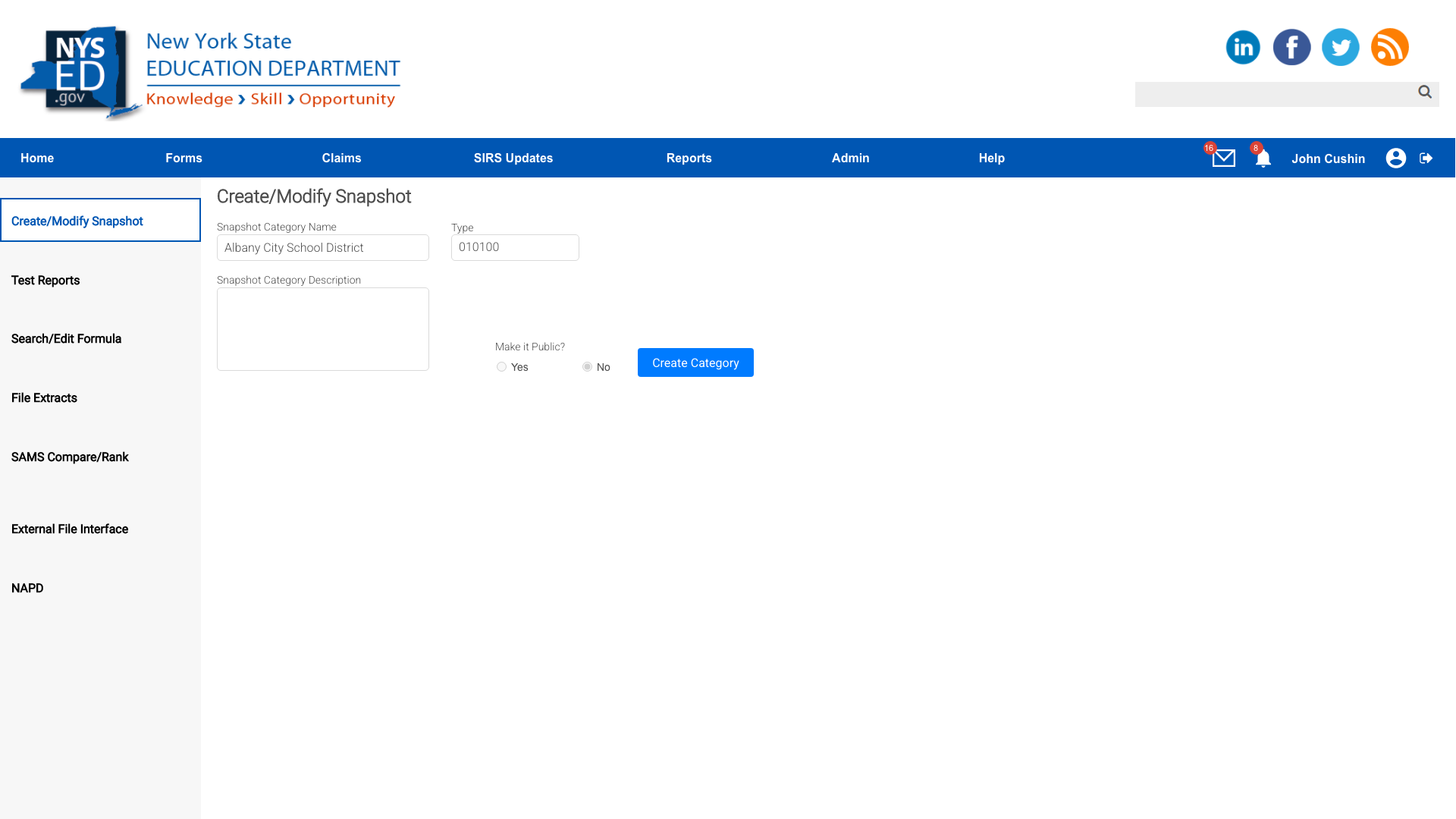Open the Twitter social icon
The height and width of the screenshot is (819, 1456).
point(1340,47)
